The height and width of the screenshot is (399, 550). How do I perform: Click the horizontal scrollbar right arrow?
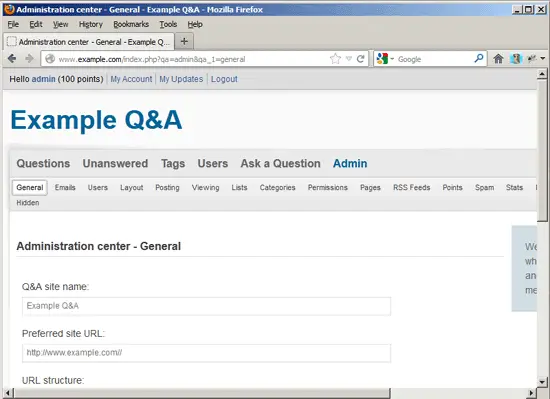coord(532,393)
